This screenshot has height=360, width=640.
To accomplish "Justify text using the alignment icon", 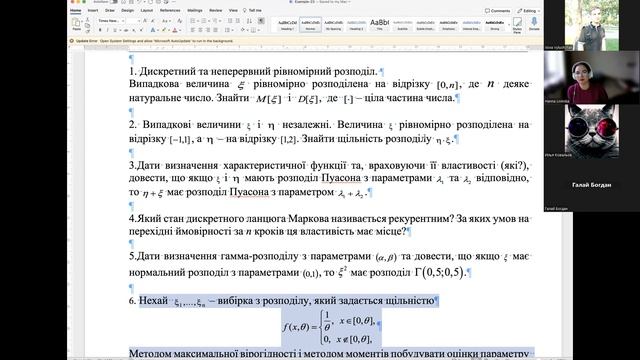I will click(216, 30).
